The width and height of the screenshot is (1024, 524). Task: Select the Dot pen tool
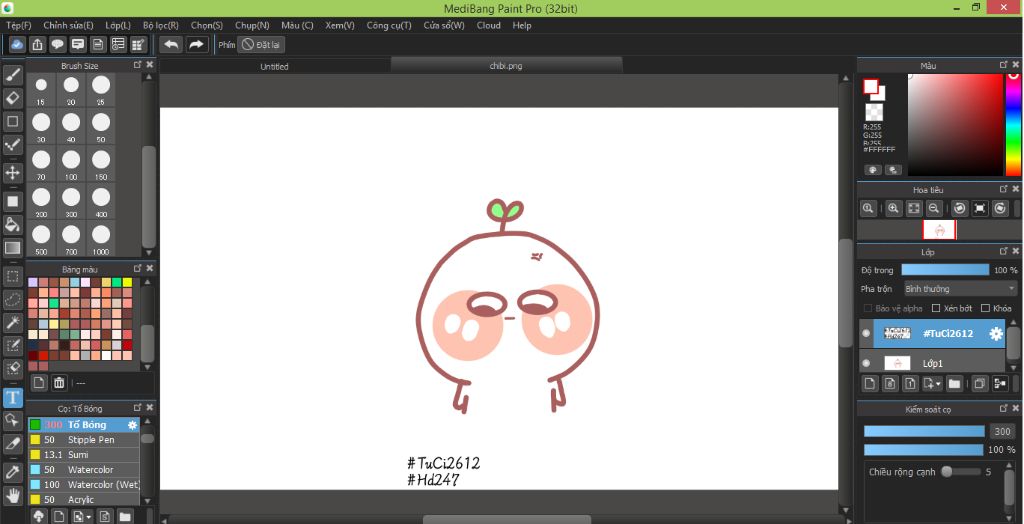coord(12,144)
